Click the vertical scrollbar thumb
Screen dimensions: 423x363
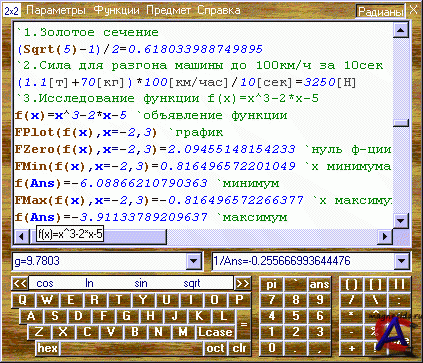point(400,123)
